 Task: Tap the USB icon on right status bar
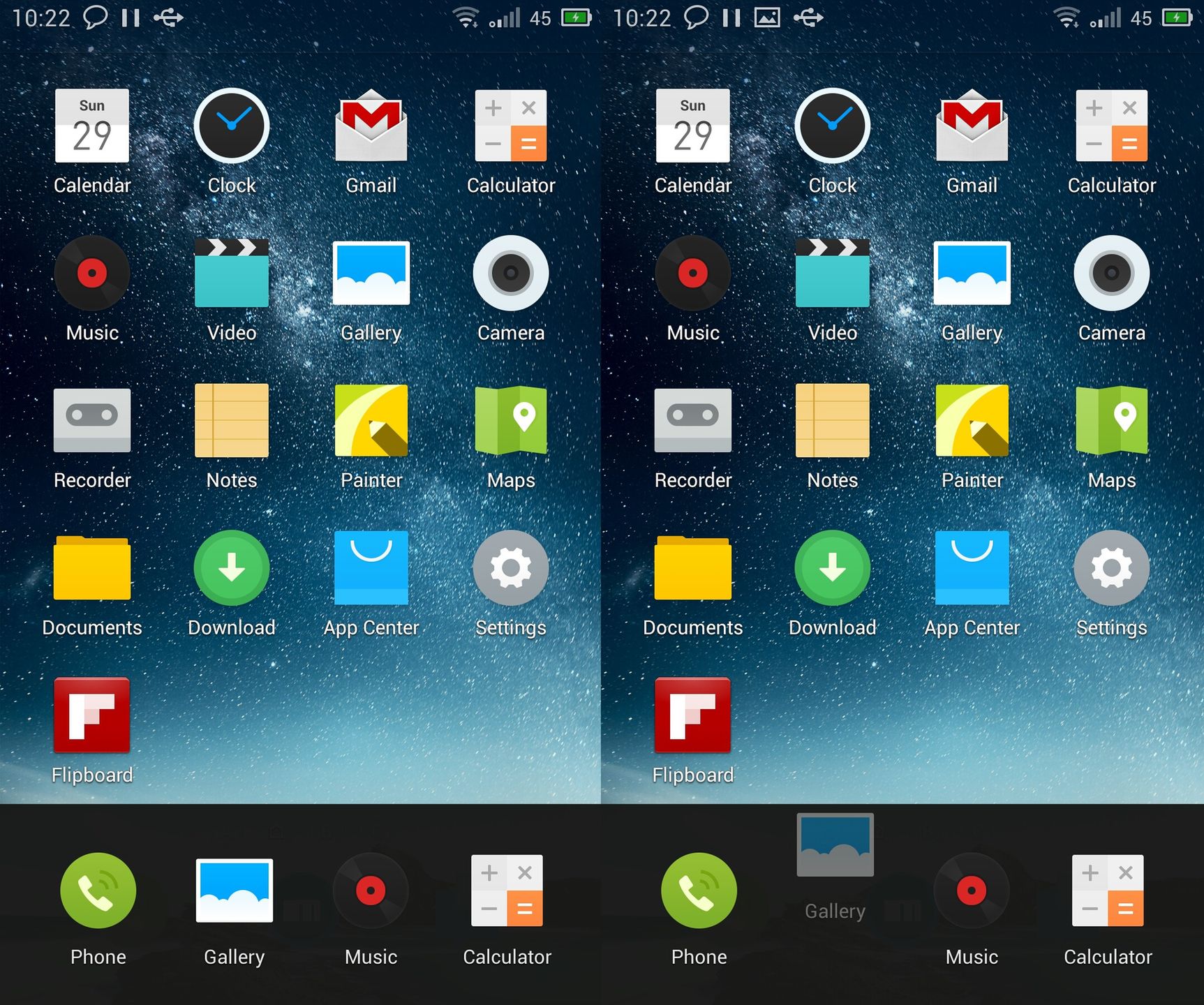[808, 17]
